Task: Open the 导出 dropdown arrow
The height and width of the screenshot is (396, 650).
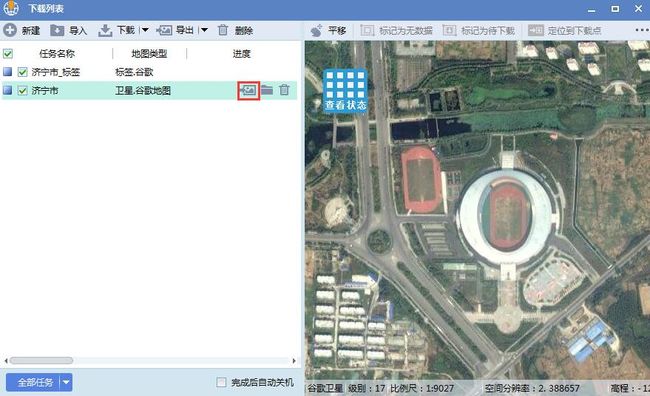Action: tap(204, 30)
